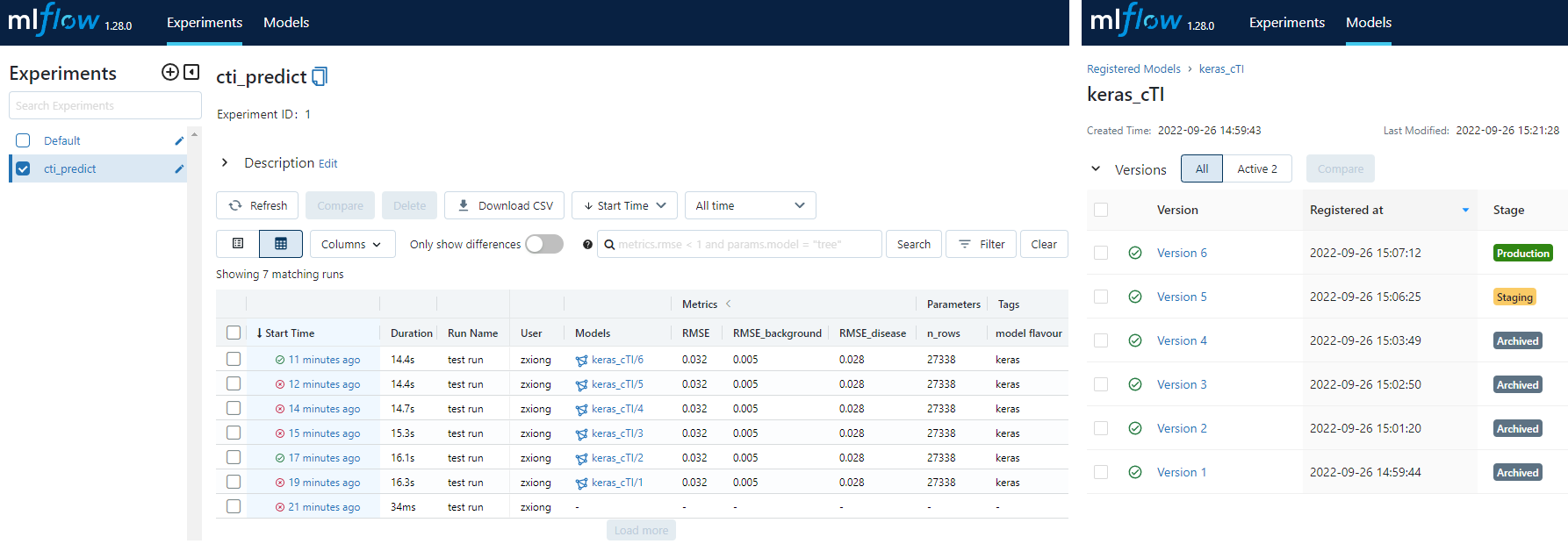Click the Download CSV button

(505, 205)
